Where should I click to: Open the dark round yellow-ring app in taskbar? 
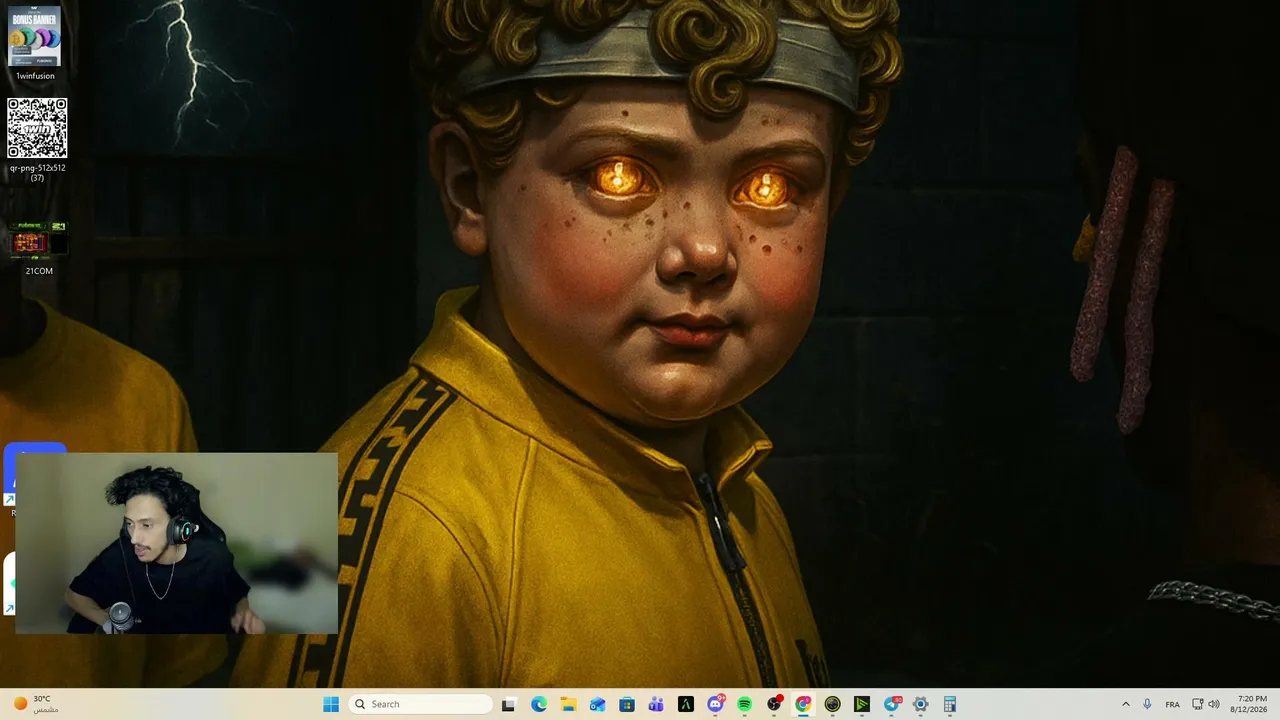click(x=833, y=704)
